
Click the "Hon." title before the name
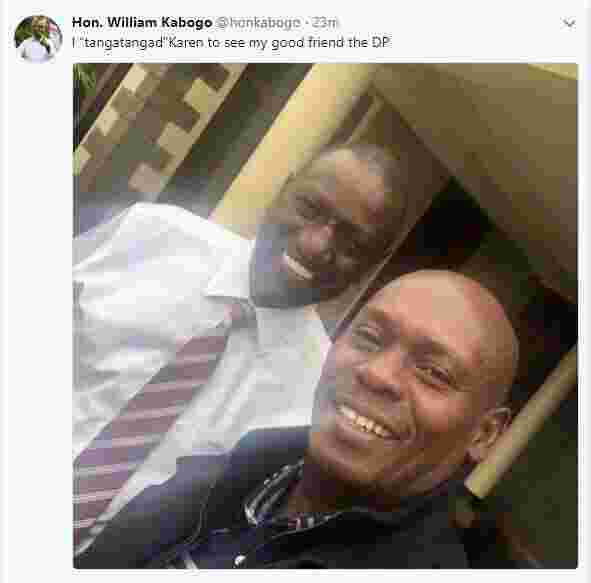point(87,23)
